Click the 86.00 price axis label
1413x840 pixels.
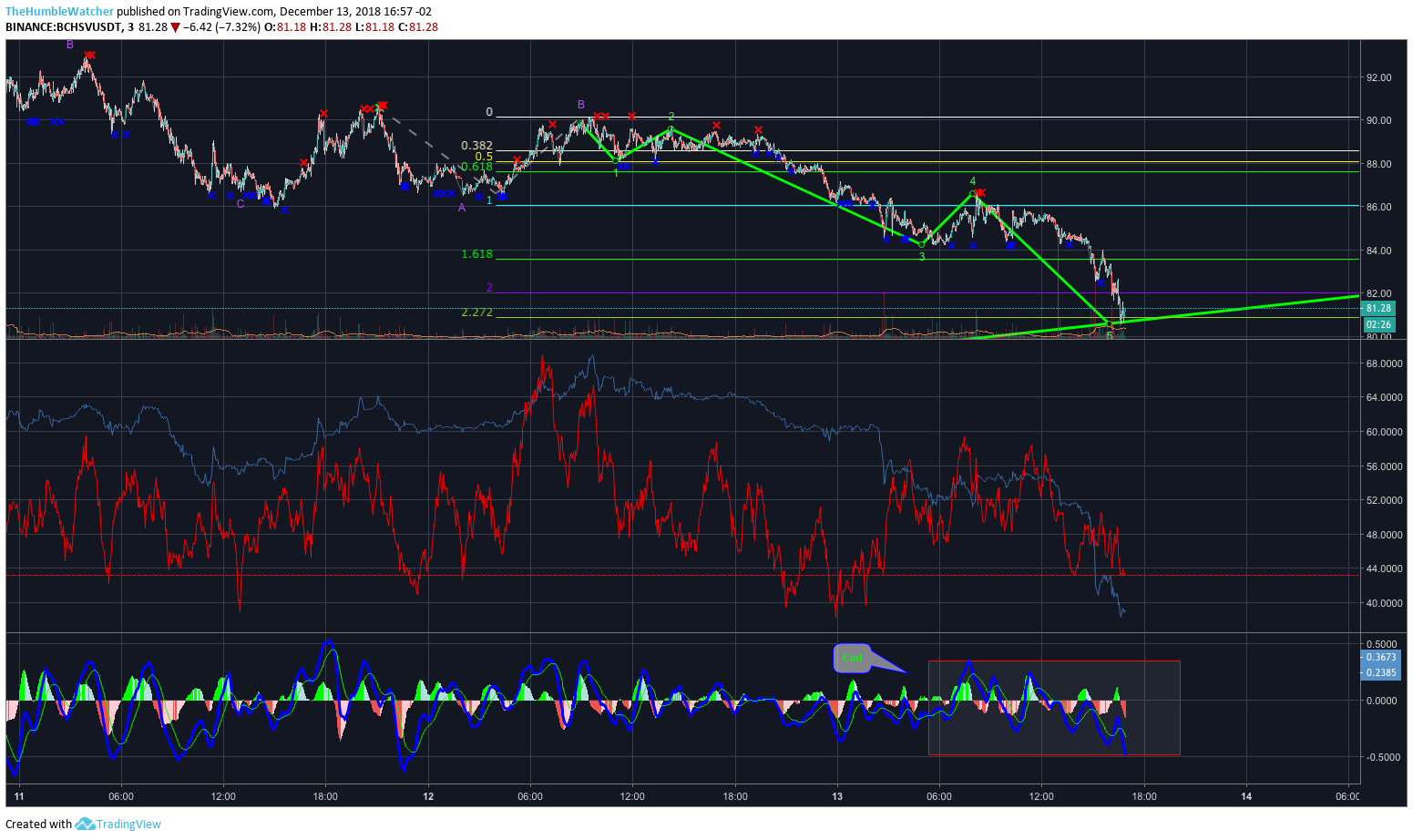(1378, 207)
